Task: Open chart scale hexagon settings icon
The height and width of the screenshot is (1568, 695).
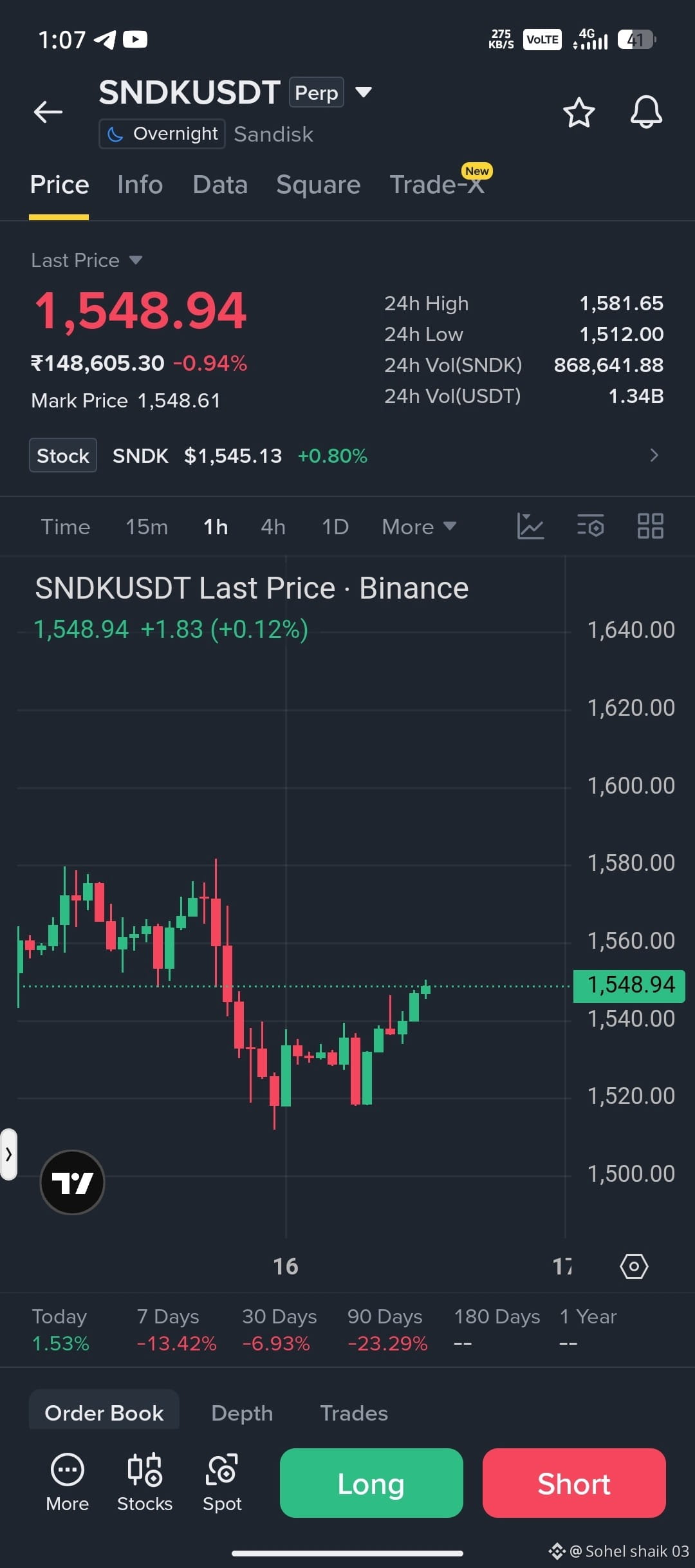Action: [x=634, y=1267]
